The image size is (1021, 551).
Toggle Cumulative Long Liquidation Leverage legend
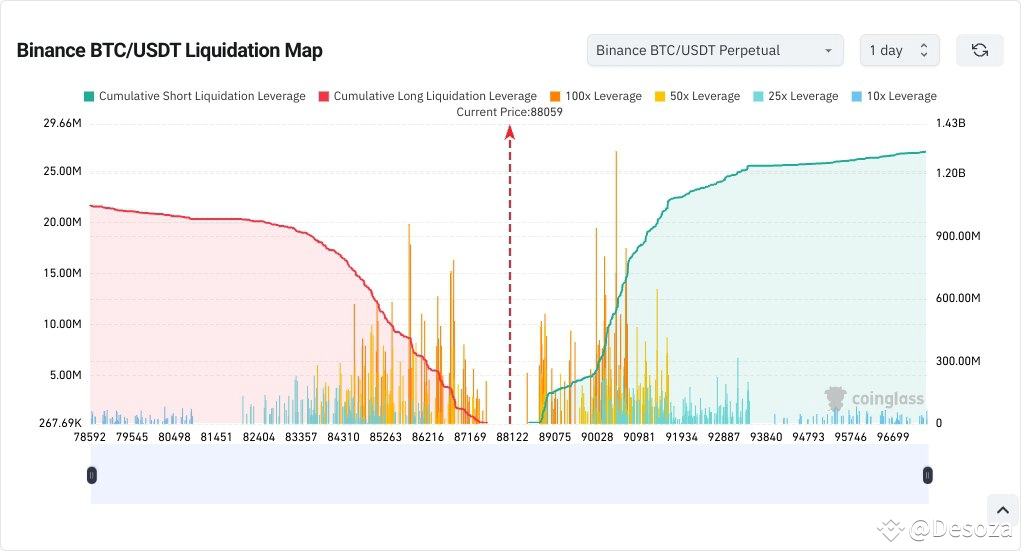click(x=428, y=96)
